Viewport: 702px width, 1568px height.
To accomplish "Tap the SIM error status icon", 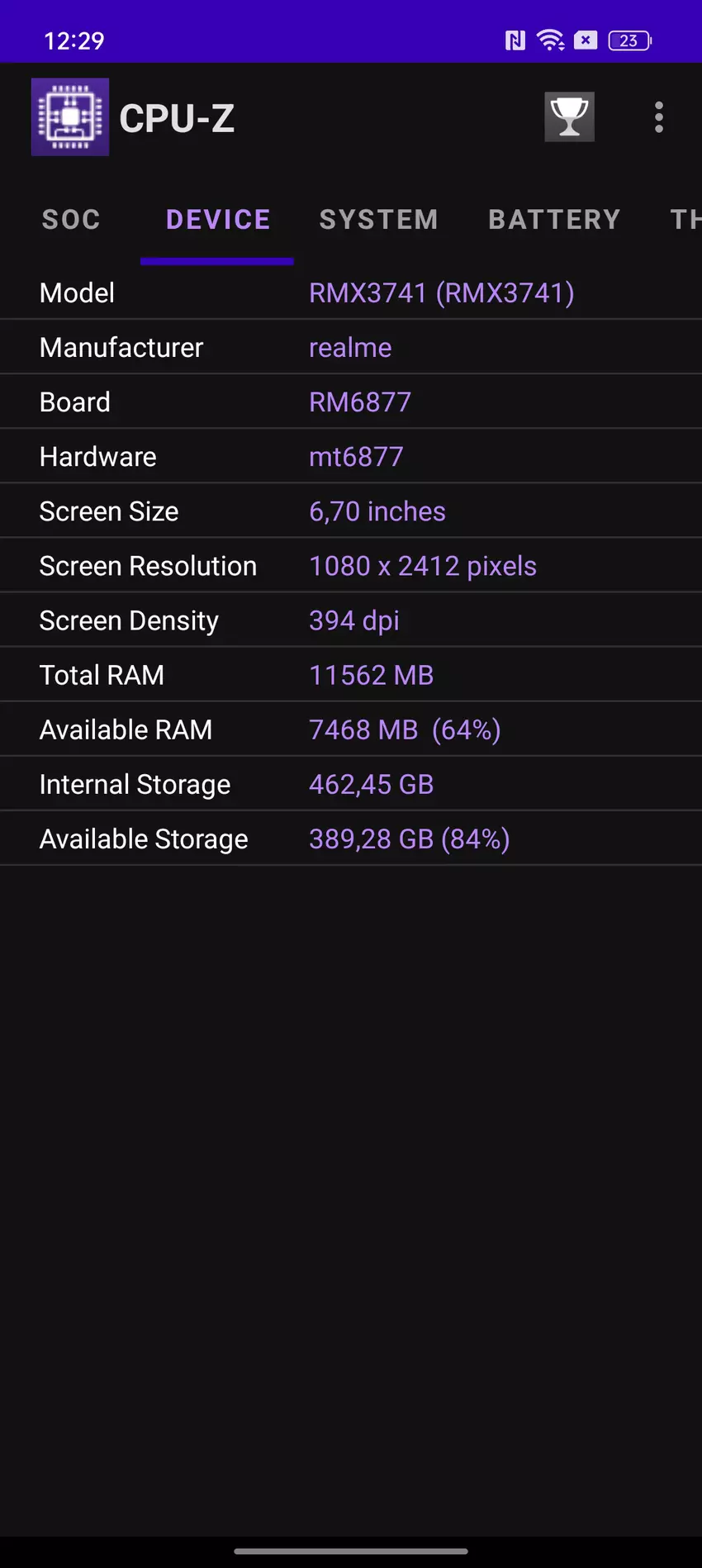I will point(586,40).
